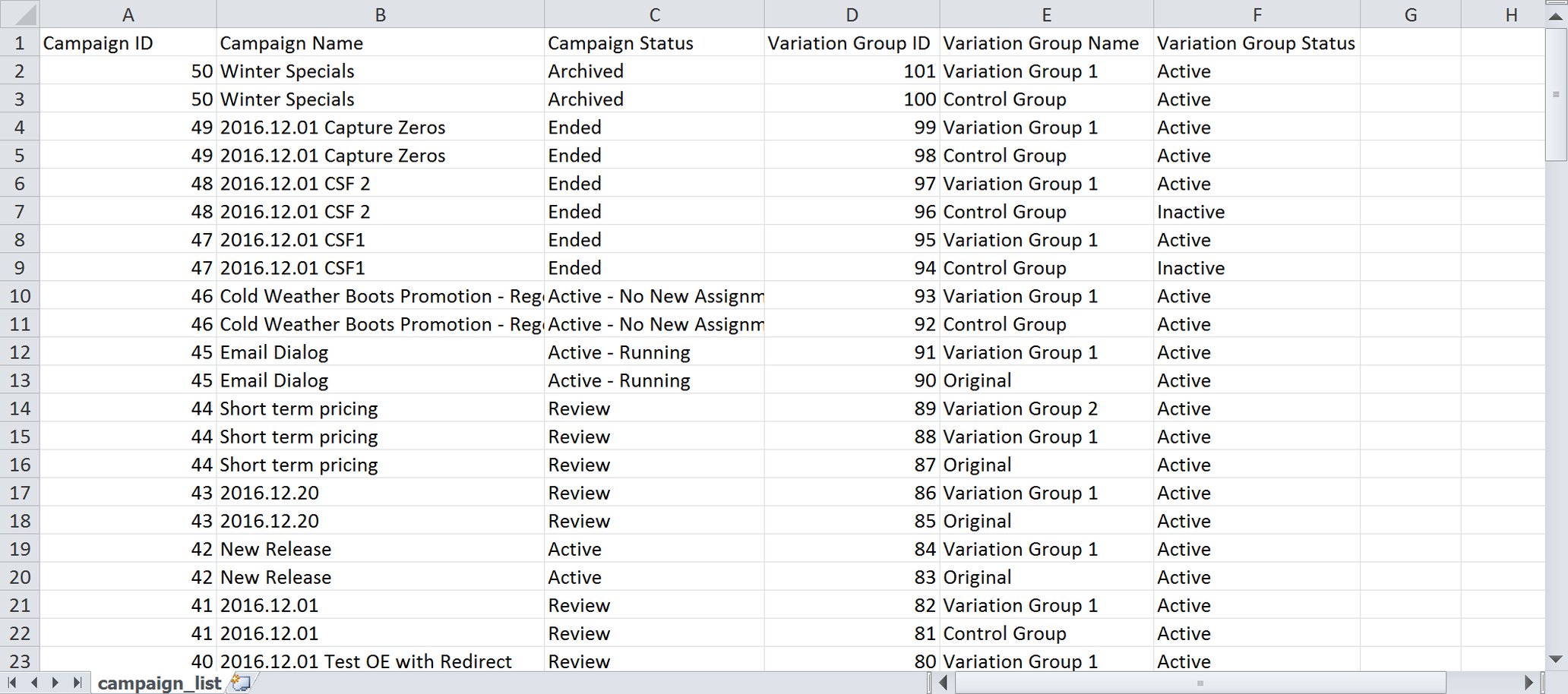Select column B header
The image size is (1568, 694).
click(x=381, y=14)
